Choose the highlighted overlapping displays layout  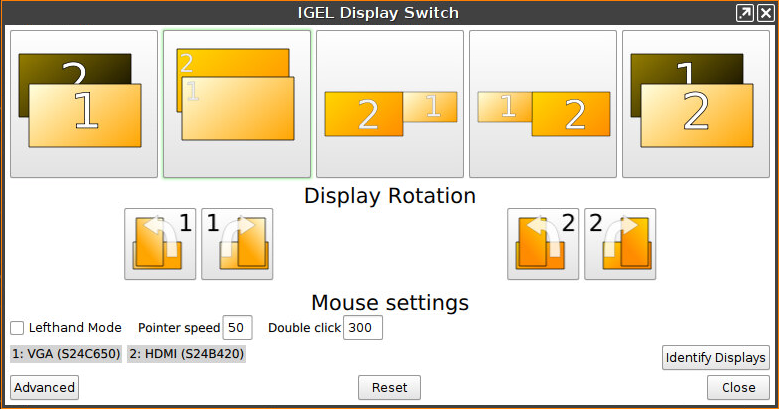pyautogui.click(x=237, y=104)
